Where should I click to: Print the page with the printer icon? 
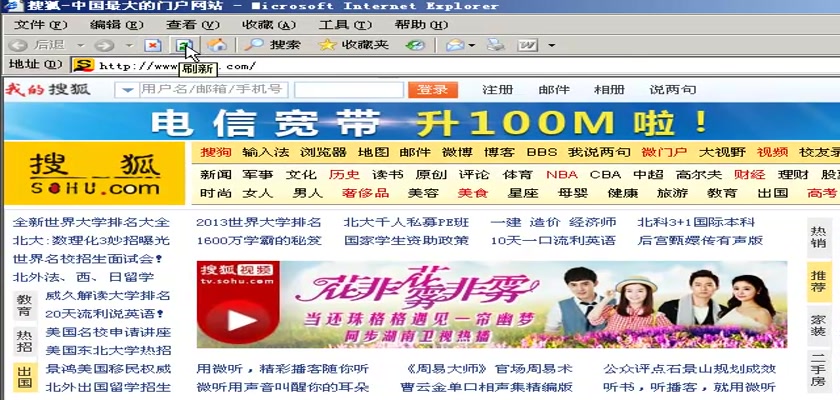[496, 45]
